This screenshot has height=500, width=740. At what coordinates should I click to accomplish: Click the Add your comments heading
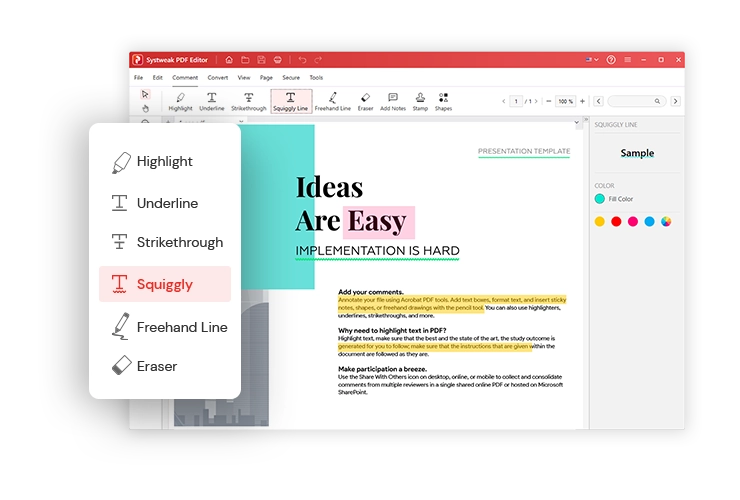point(370,292)
